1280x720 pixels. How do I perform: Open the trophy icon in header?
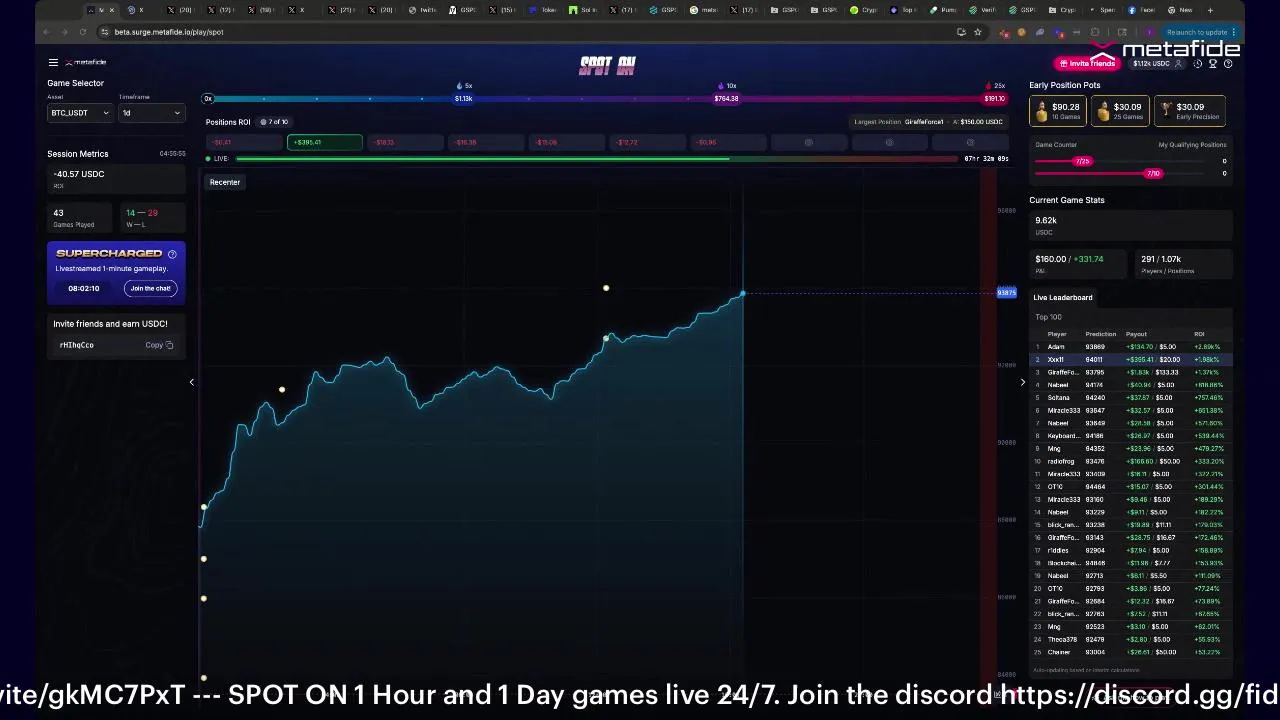tap(1213, 64)
